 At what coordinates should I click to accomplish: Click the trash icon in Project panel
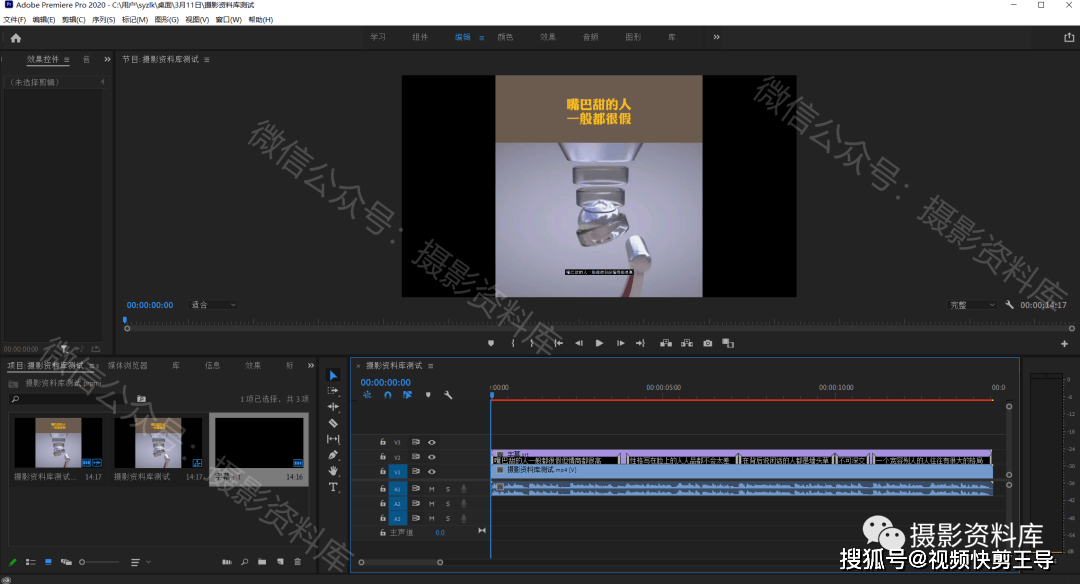297,562
